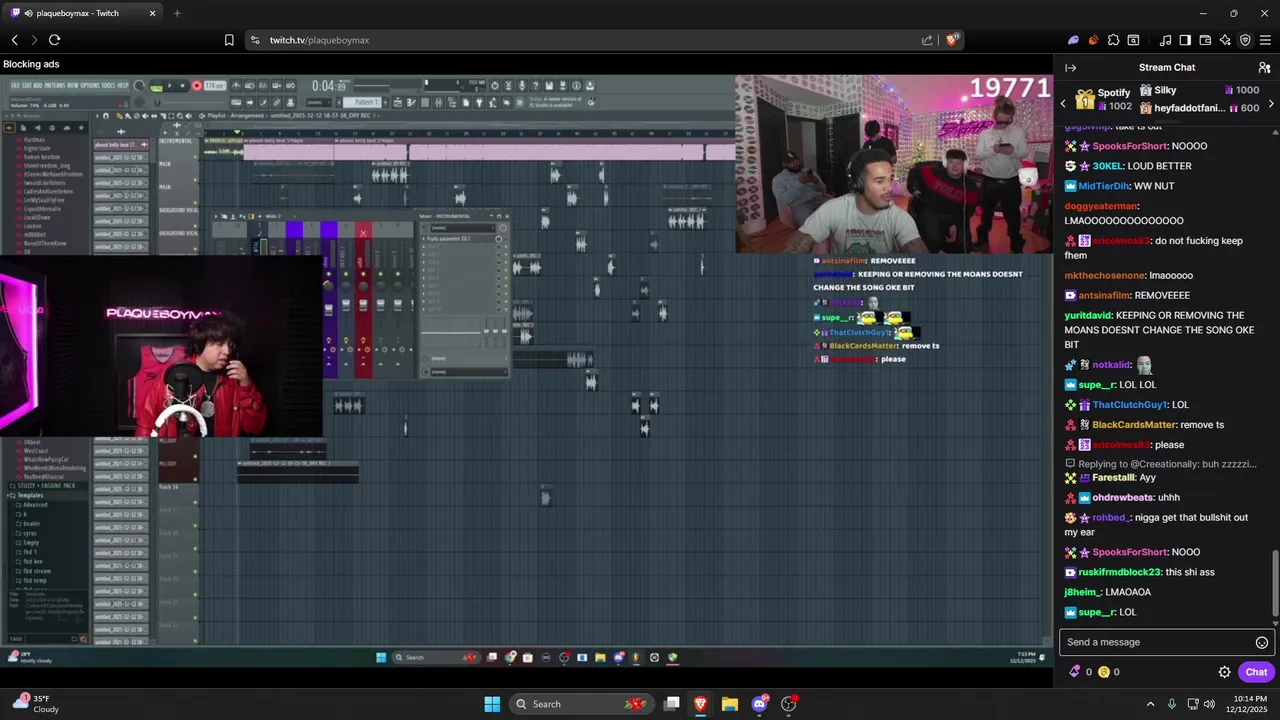
Task: Open username MidTierDih in chat
Action: [x=1104, y=186]
